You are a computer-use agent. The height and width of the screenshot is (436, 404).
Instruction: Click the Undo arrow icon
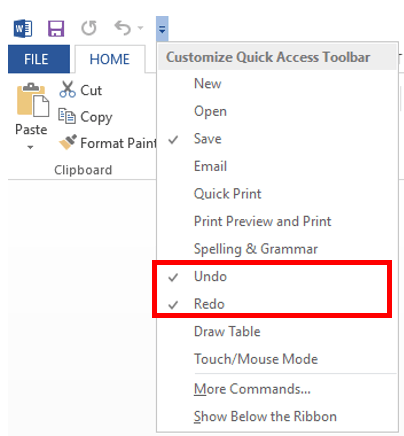pos(123,28)
